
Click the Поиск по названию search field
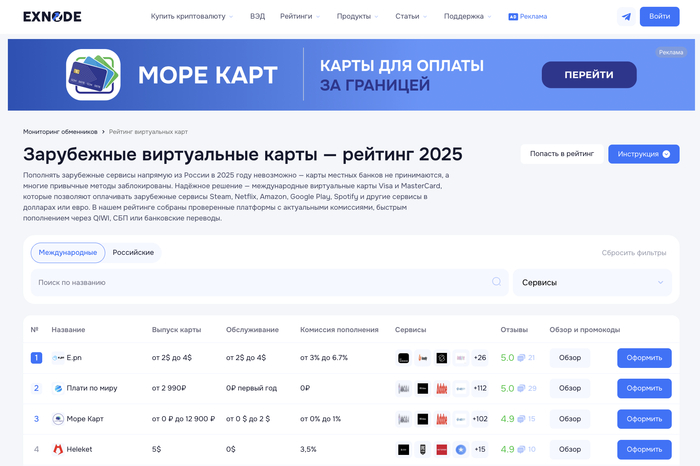(x=260, y=282)
